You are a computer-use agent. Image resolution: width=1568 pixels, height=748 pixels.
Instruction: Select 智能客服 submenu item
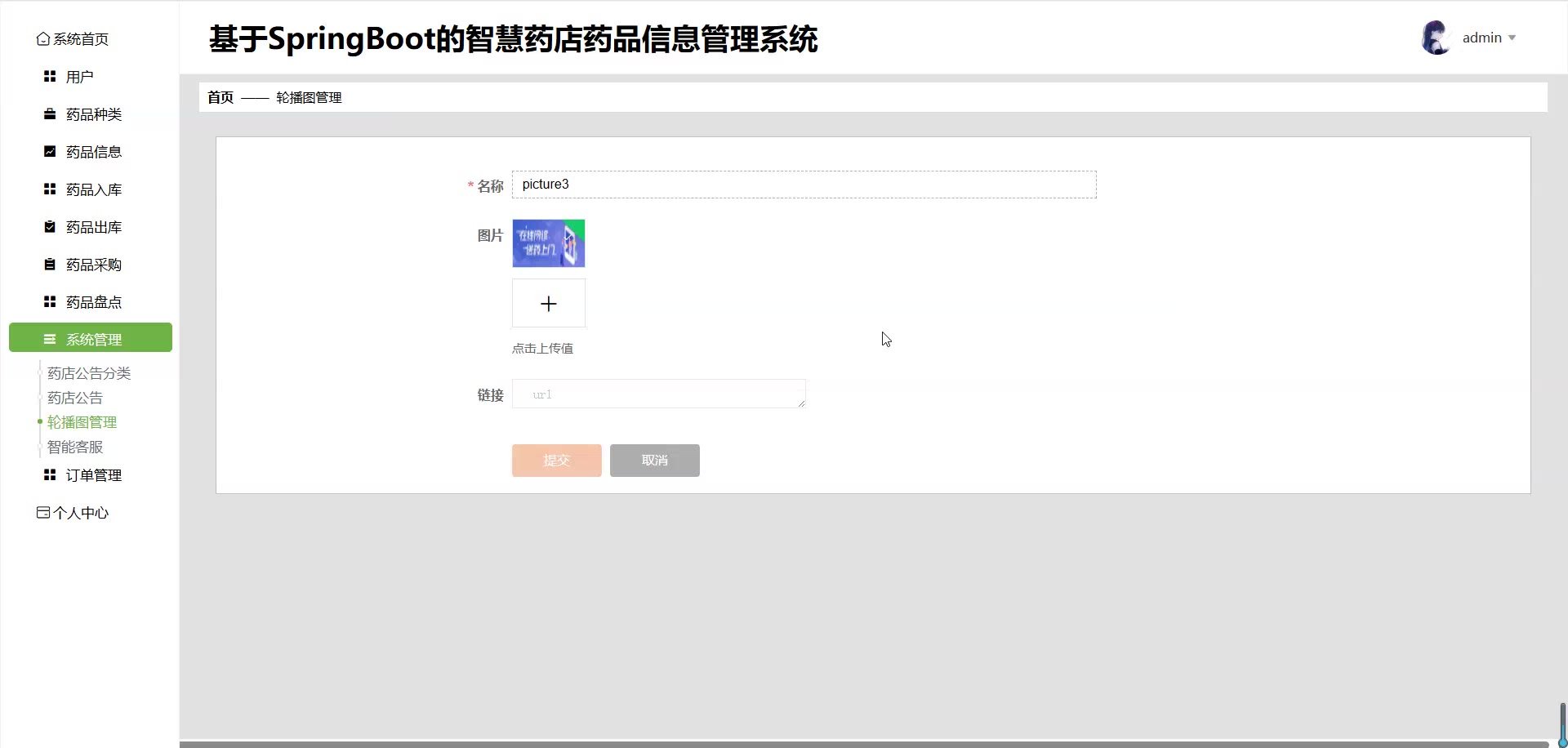coord(75,447)
